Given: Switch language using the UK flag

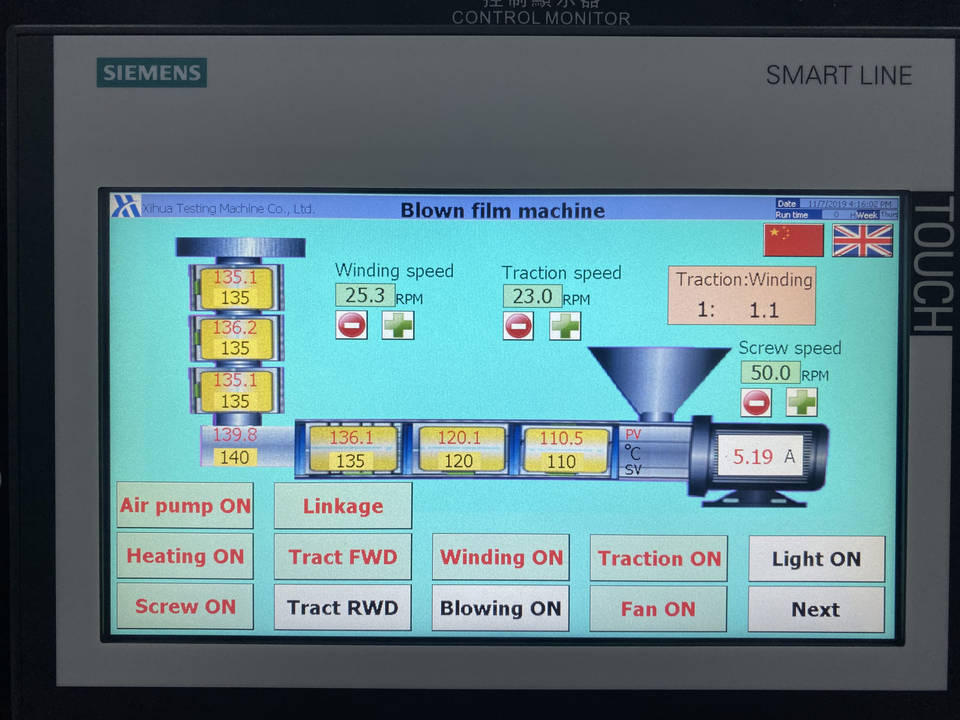Looking at the screenshot, I should [x=862, y=240].
